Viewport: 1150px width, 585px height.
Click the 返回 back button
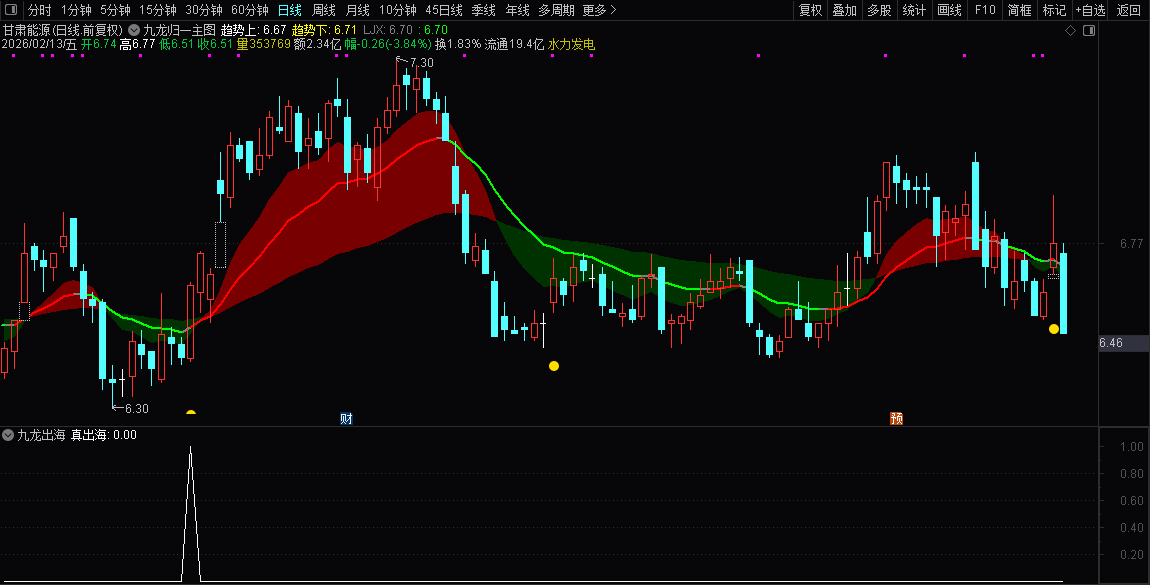coord(1129,10)
